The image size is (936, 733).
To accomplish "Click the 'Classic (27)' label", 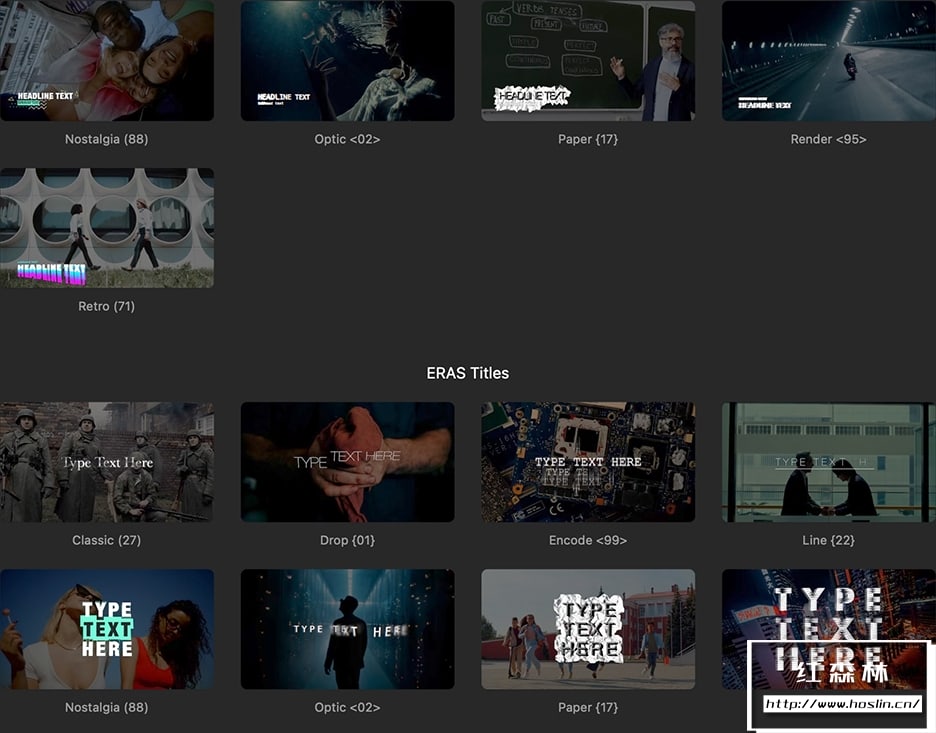I will click(x=107, y=540).
